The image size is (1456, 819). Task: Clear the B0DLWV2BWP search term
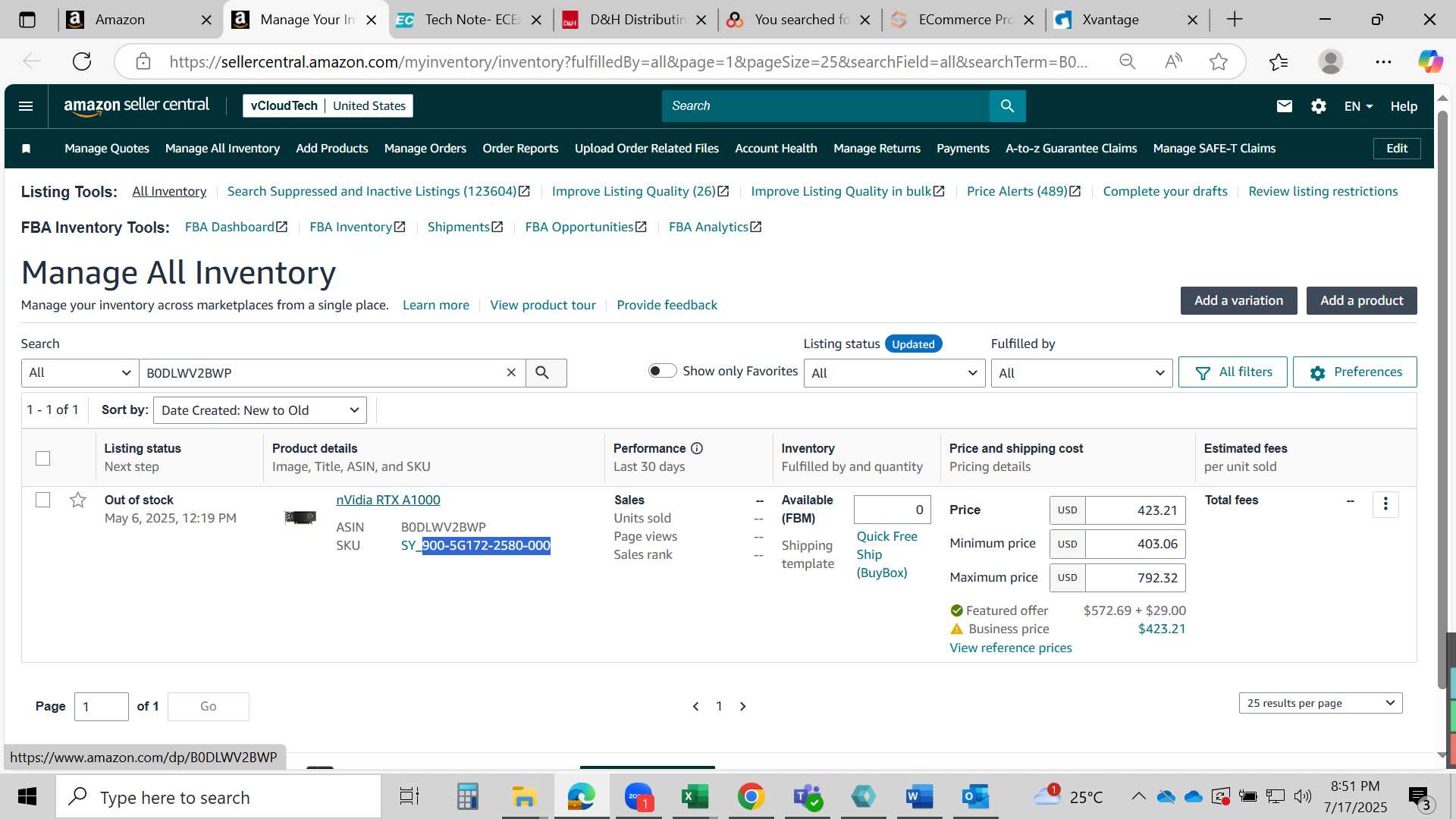pyautogui.click(x=511, y=372)
